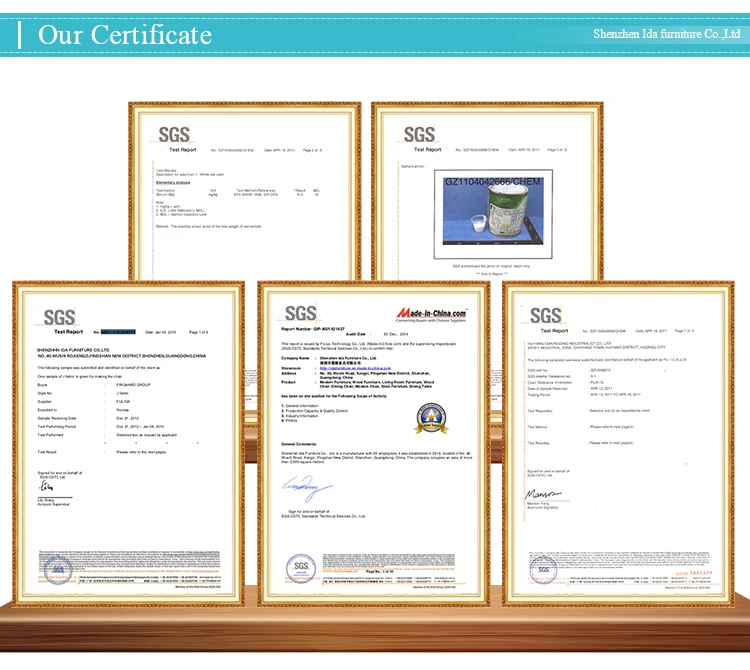Screen dimensions: 750x670
Task: Click 'Report Number: QIP-ASI1421427' text
Action: point(313,329)
